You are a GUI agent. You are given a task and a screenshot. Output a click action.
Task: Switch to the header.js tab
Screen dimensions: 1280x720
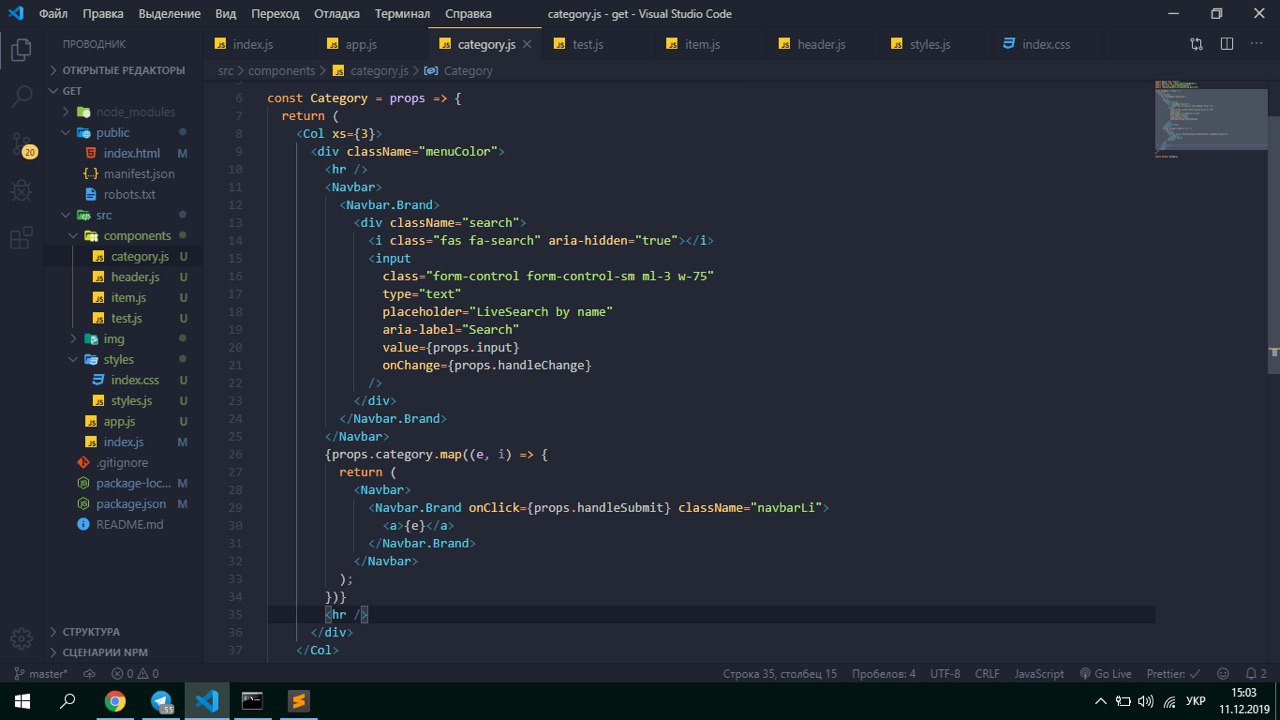pyautogui.click(x=820, y=45)
